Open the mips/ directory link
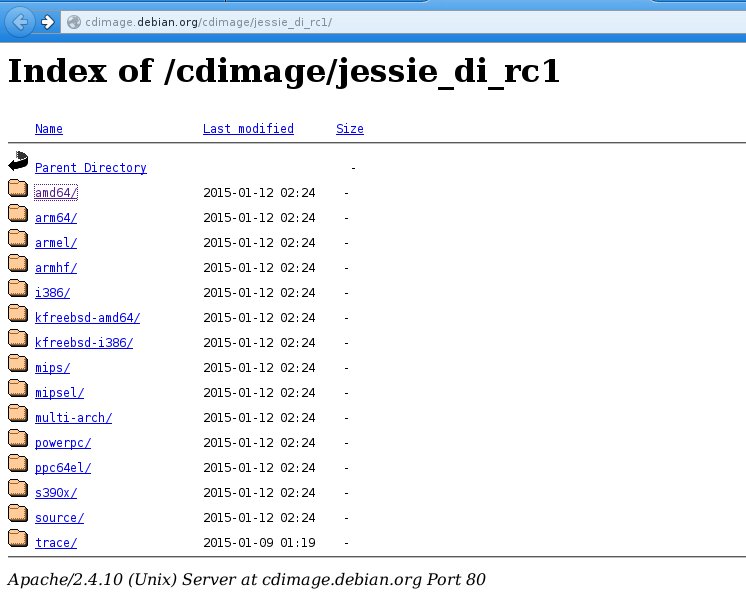This screenshot has width=746, height=606. coord(52,368)
